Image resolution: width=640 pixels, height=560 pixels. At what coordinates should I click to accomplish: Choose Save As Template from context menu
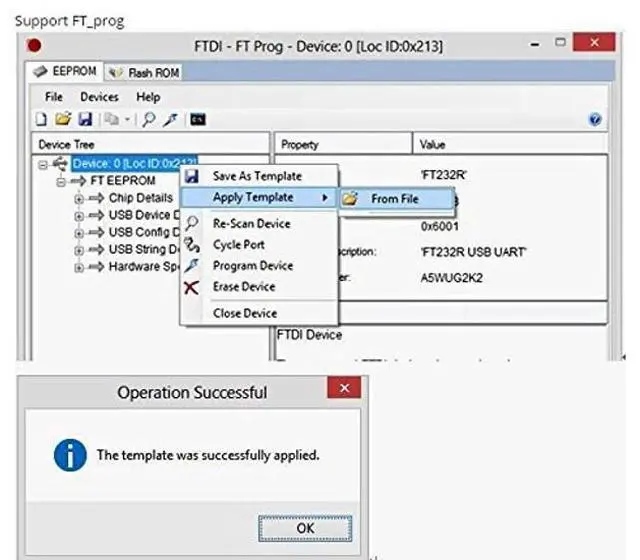click(256, 176)
